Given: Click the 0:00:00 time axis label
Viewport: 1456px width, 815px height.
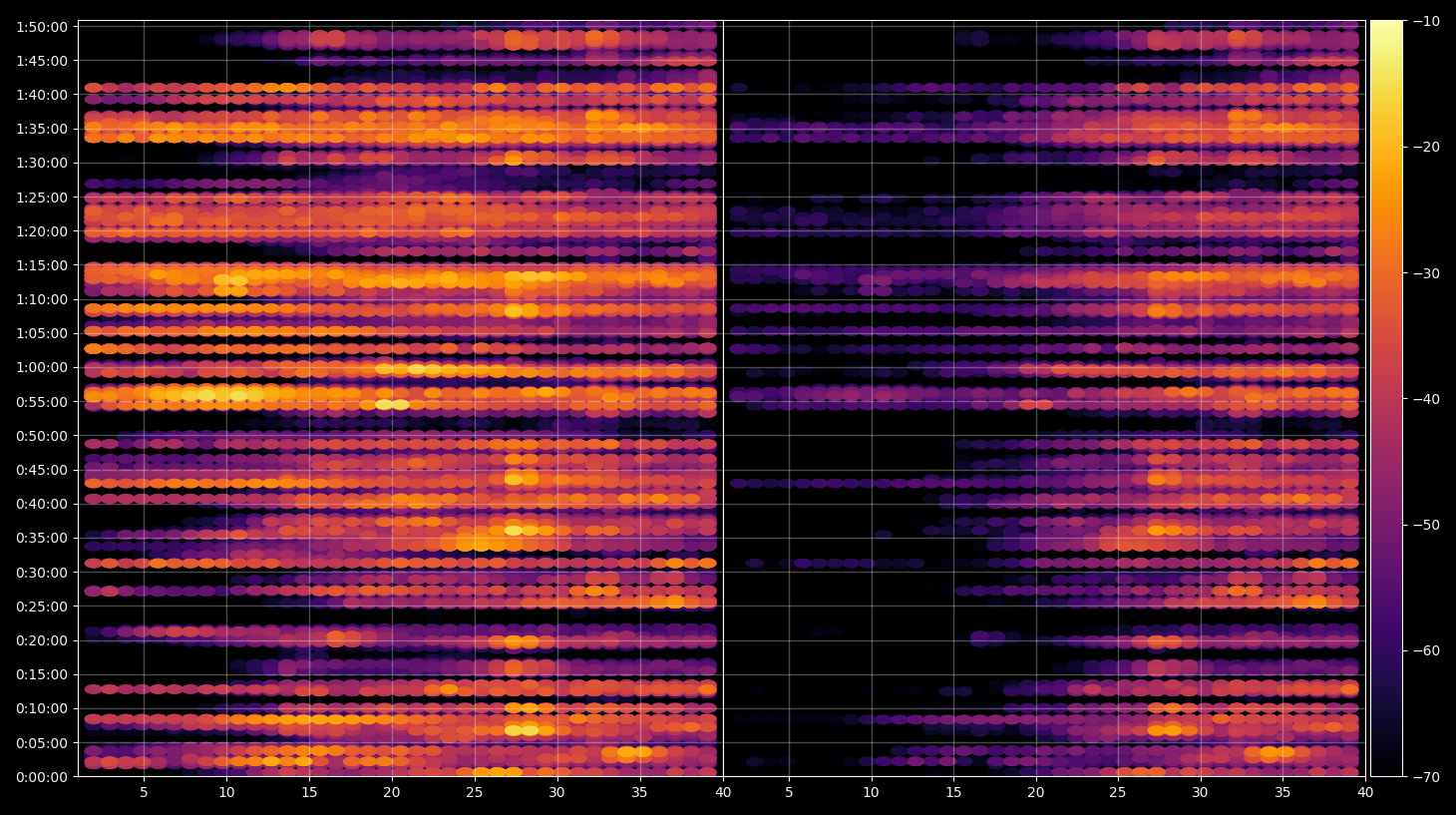Looking at the screenshot, I should [42, 777].
